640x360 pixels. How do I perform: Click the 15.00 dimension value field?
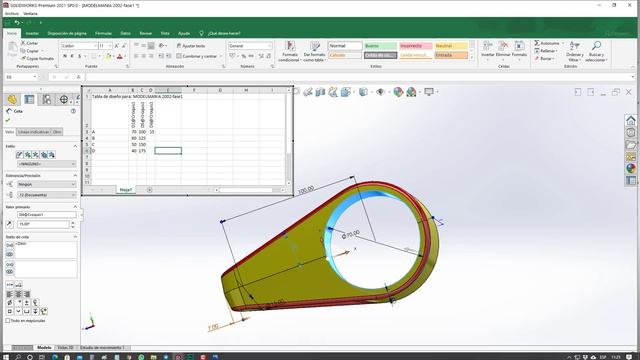tap(43, 224)
